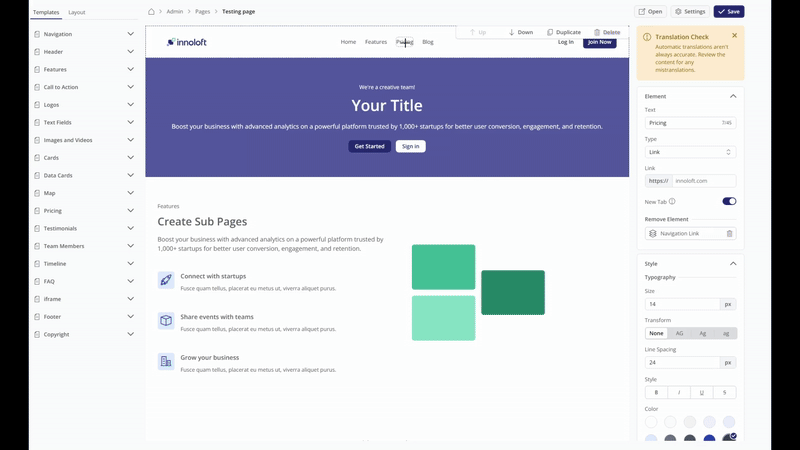The width and height of the screenshot is (800, 450).
Task: Open the Type dropdown set to Link
Action: pos(690,152)
